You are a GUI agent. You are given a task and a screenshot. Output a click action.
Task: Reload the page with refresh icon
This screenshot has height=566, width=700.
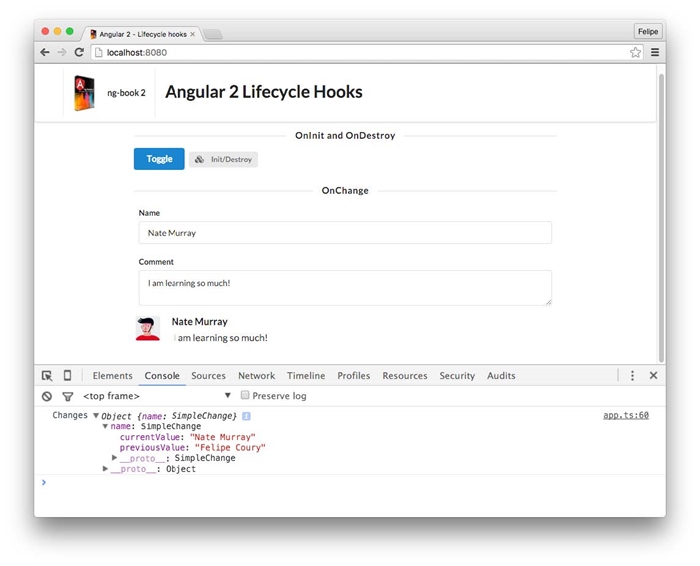coord(79,52)
